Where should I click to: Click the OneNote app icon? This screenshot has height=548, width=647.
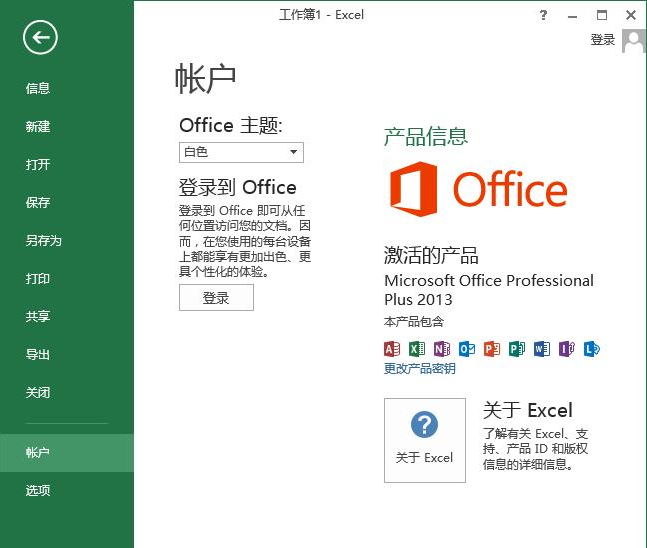pyautogui.click(x=442, y=349)
